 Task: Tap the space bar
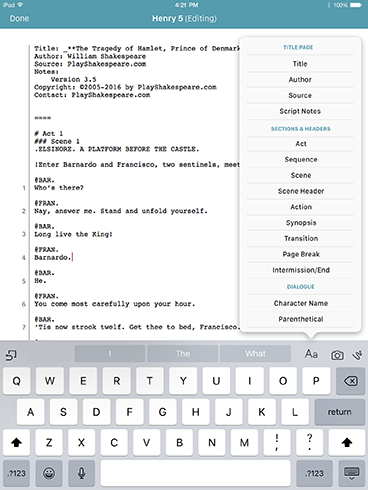(x=195, y=473)
